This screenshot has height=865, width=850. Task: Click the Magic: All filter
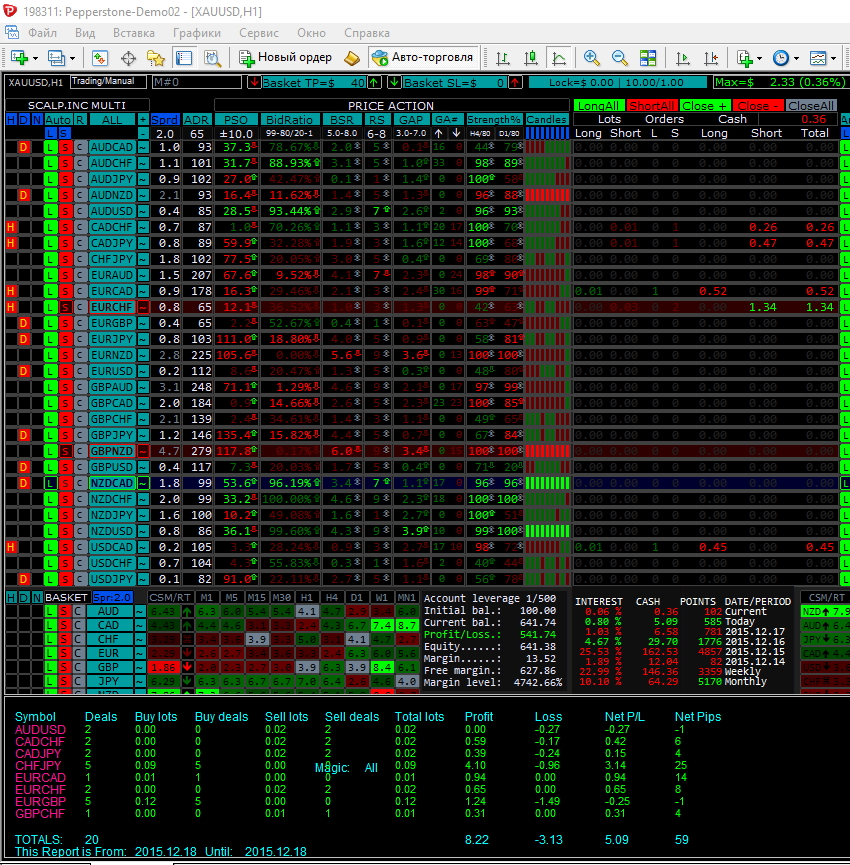tap(346, 767)
